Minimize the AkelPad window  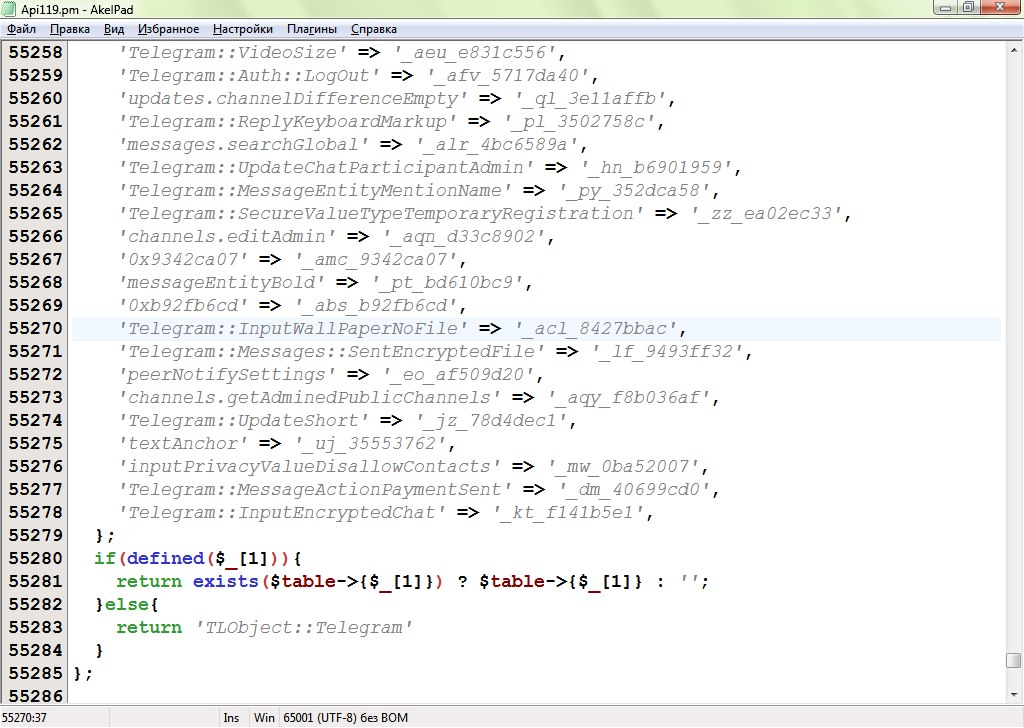click(945, 7)
